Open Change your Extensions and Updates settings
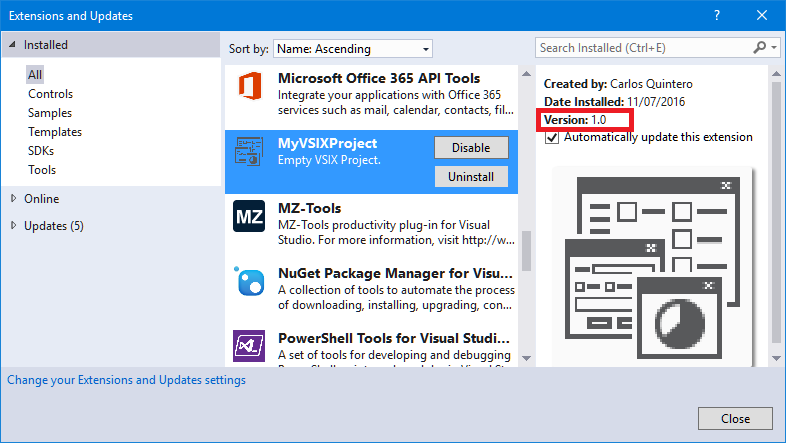This screenshot has height=443, width=786. click(x=126, y=380)
